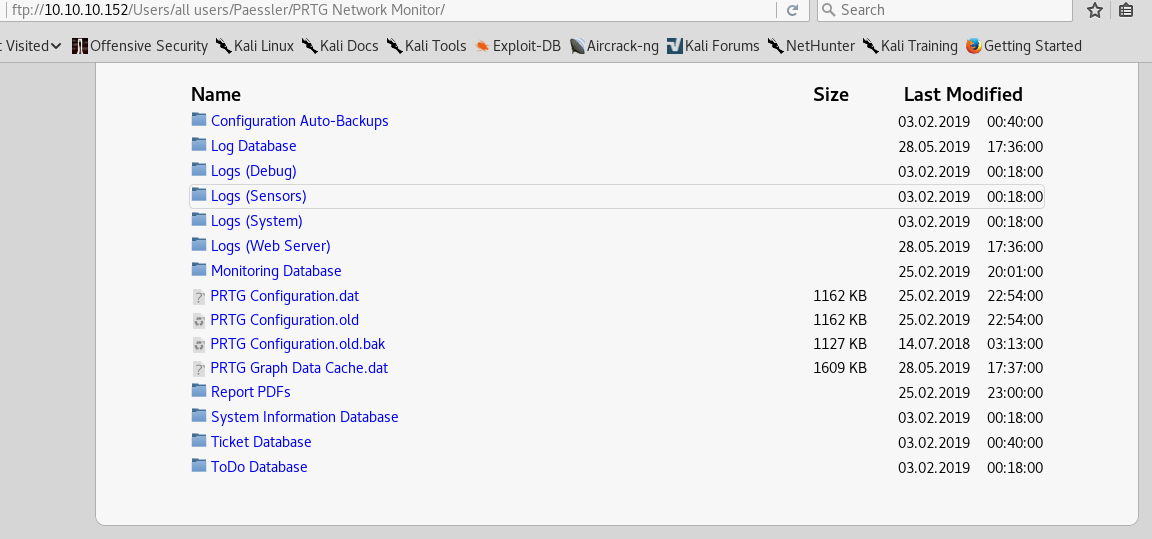Click the folder icon beside Report PDFs
The image size is (1152, 539).
199,392
